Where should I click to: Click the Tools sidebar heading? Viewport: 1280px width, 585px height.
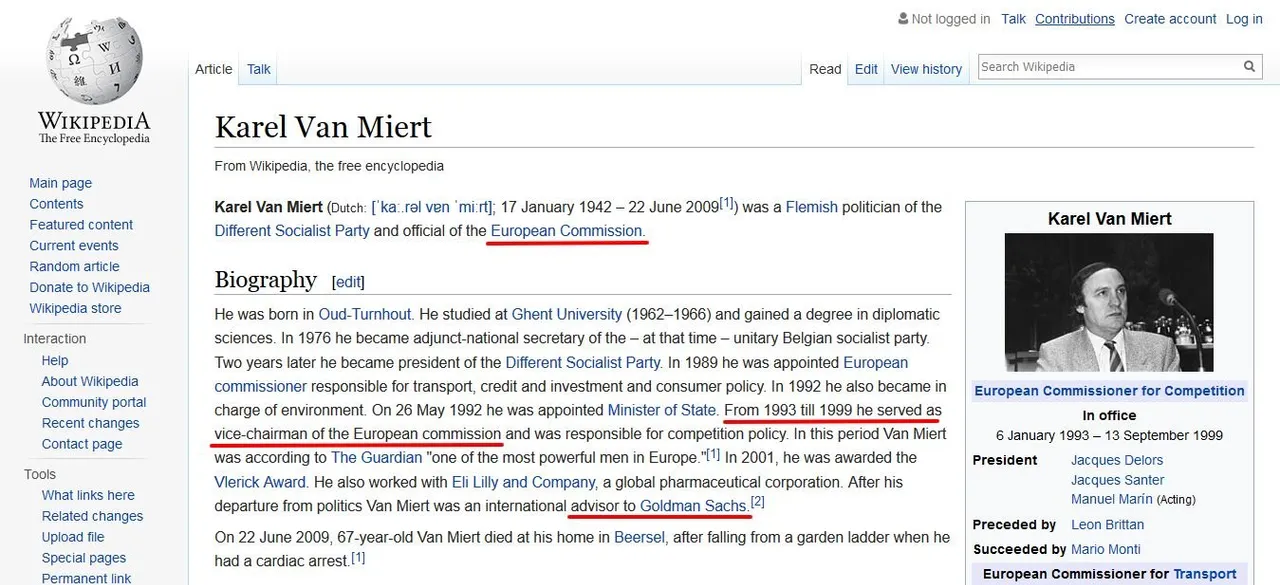(x=40, y=474)
